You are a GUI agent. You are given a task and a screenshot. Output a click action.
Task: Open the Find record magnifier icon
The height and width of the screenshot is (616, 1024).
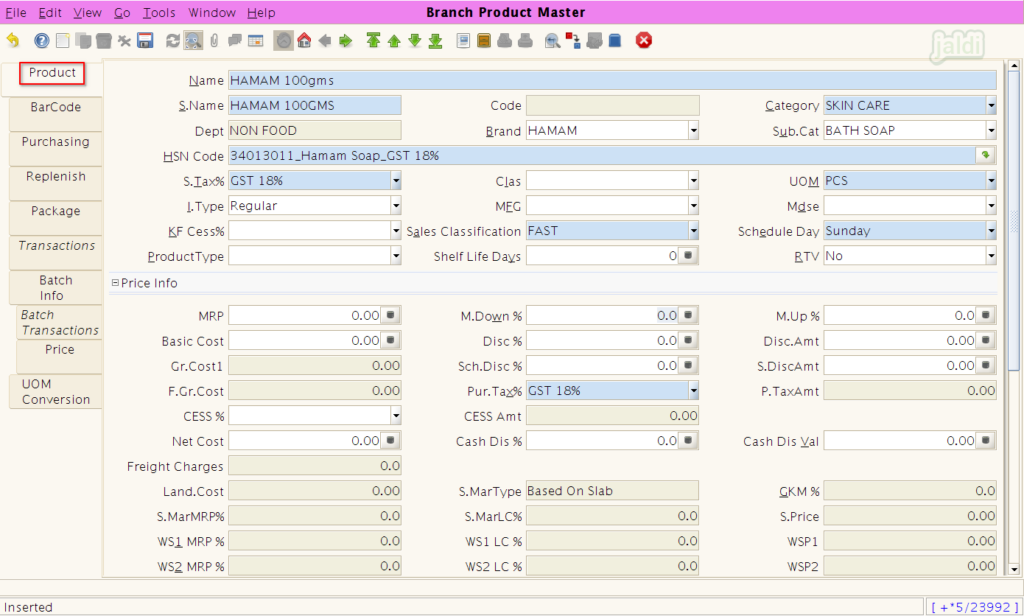(193, 41)
